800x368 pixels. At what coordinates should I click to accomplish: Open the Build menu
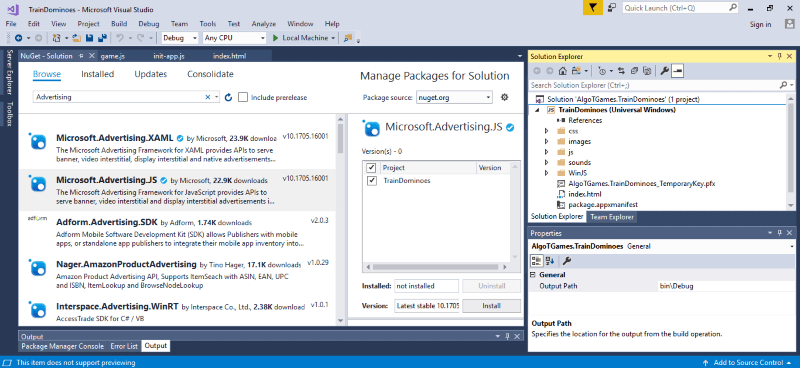pos(119,24)
